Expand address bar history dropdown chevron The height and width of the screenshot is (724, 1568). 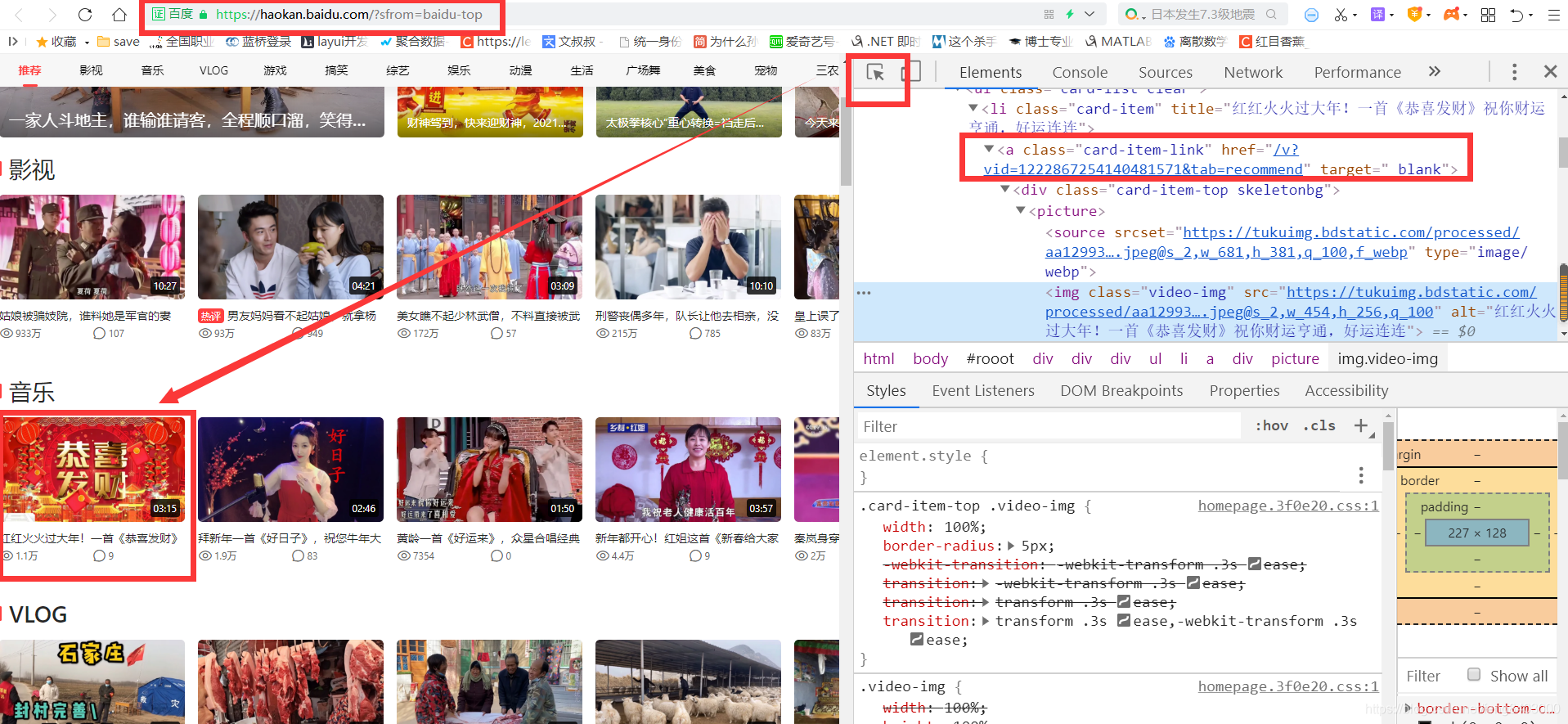tap(1090, 14)
